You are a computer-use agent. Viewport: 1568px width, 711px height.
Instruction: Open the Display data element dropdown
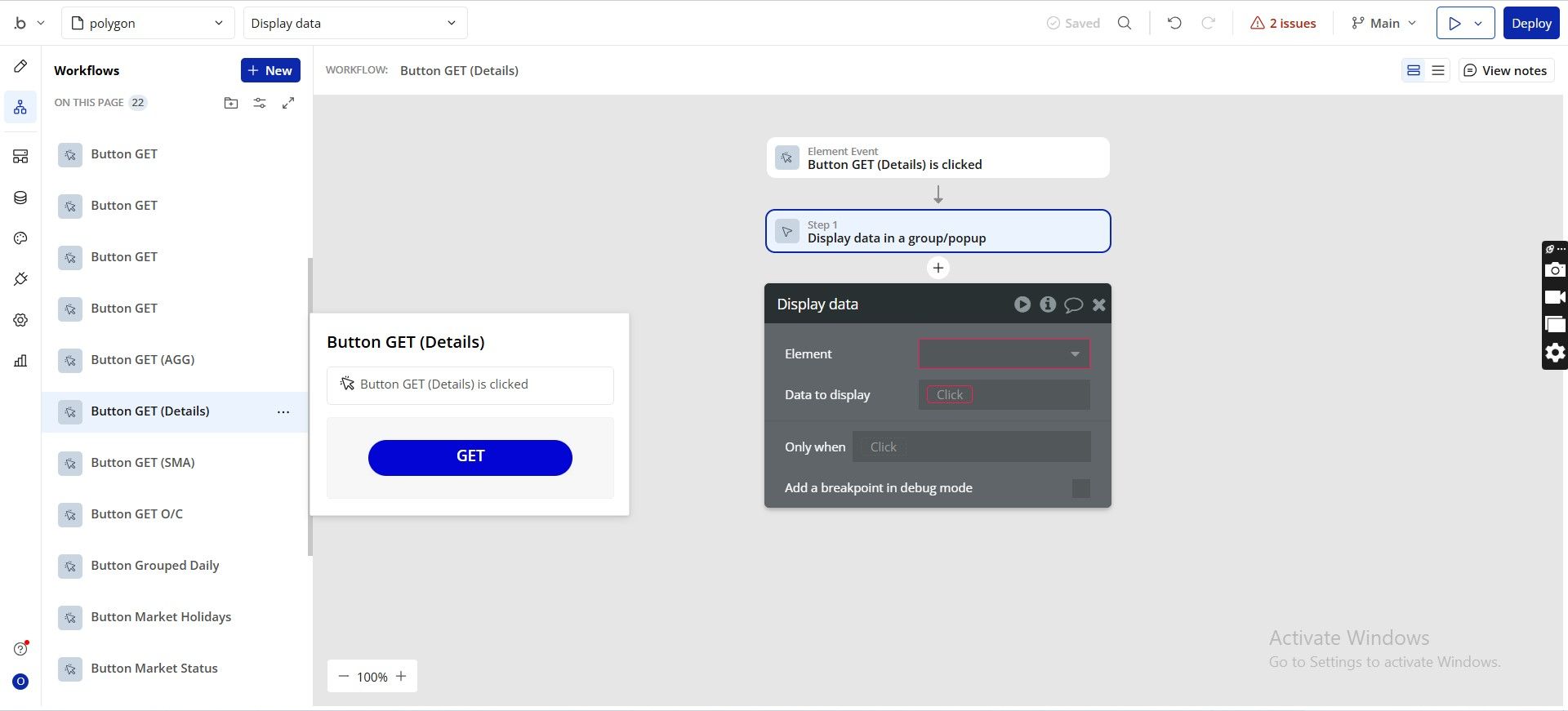pos(355,23)
